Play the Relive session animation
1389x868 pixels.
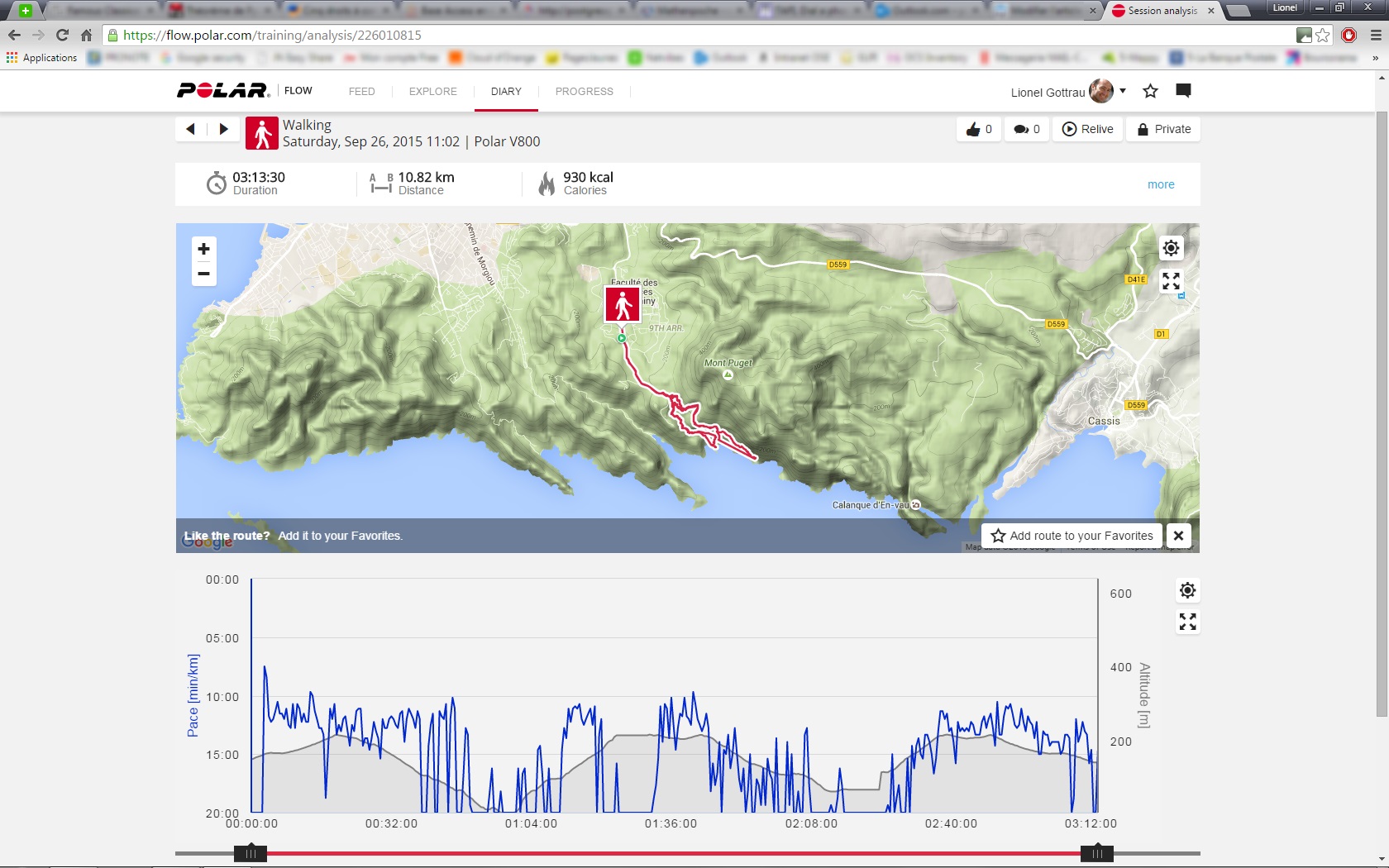click(x=1087, y=129)
